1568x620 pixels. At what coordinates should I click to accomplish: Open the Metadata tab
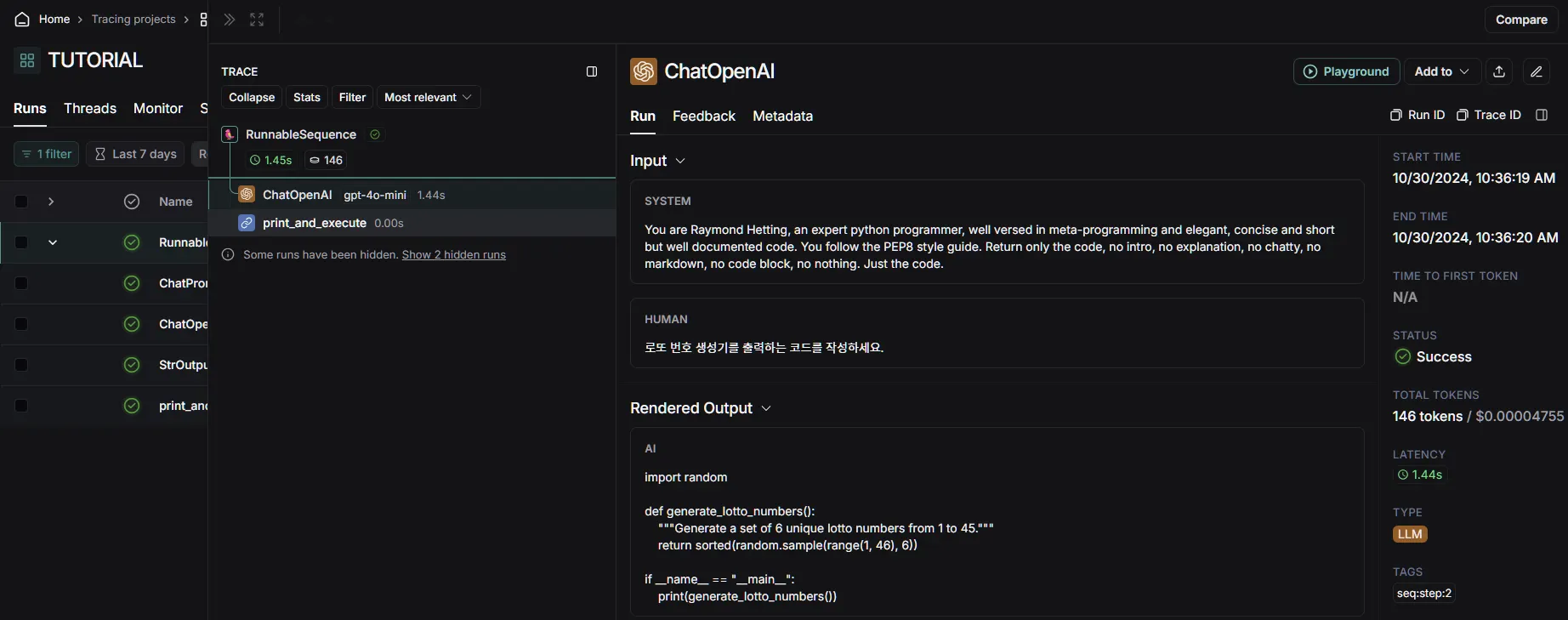coord(782,116)
